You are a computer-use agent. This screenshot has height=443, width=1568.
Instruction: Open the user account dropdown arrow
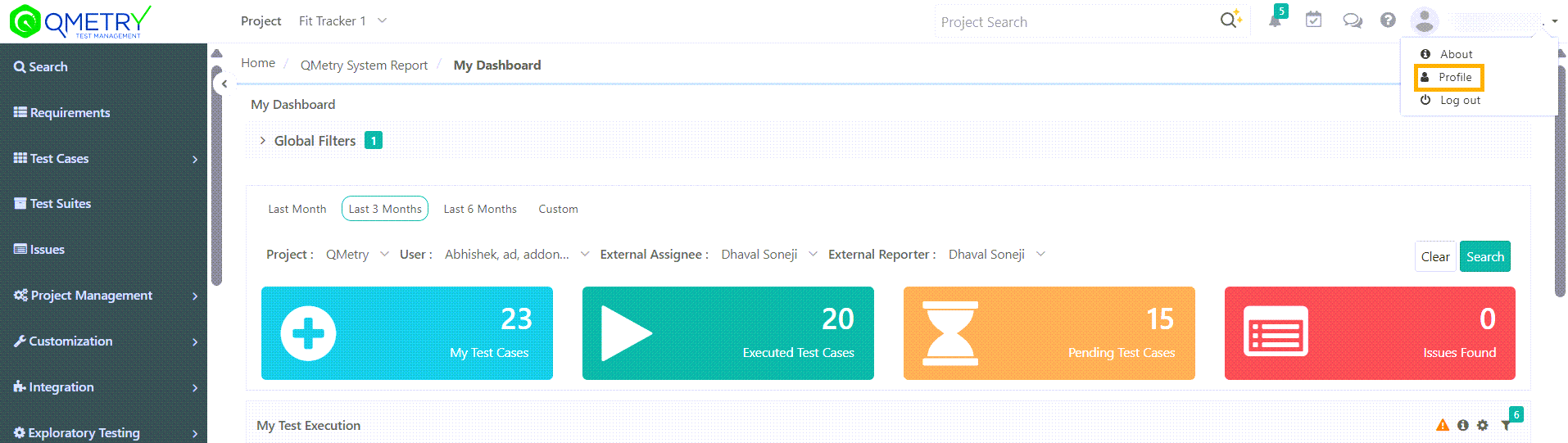tap(1555, 22)
